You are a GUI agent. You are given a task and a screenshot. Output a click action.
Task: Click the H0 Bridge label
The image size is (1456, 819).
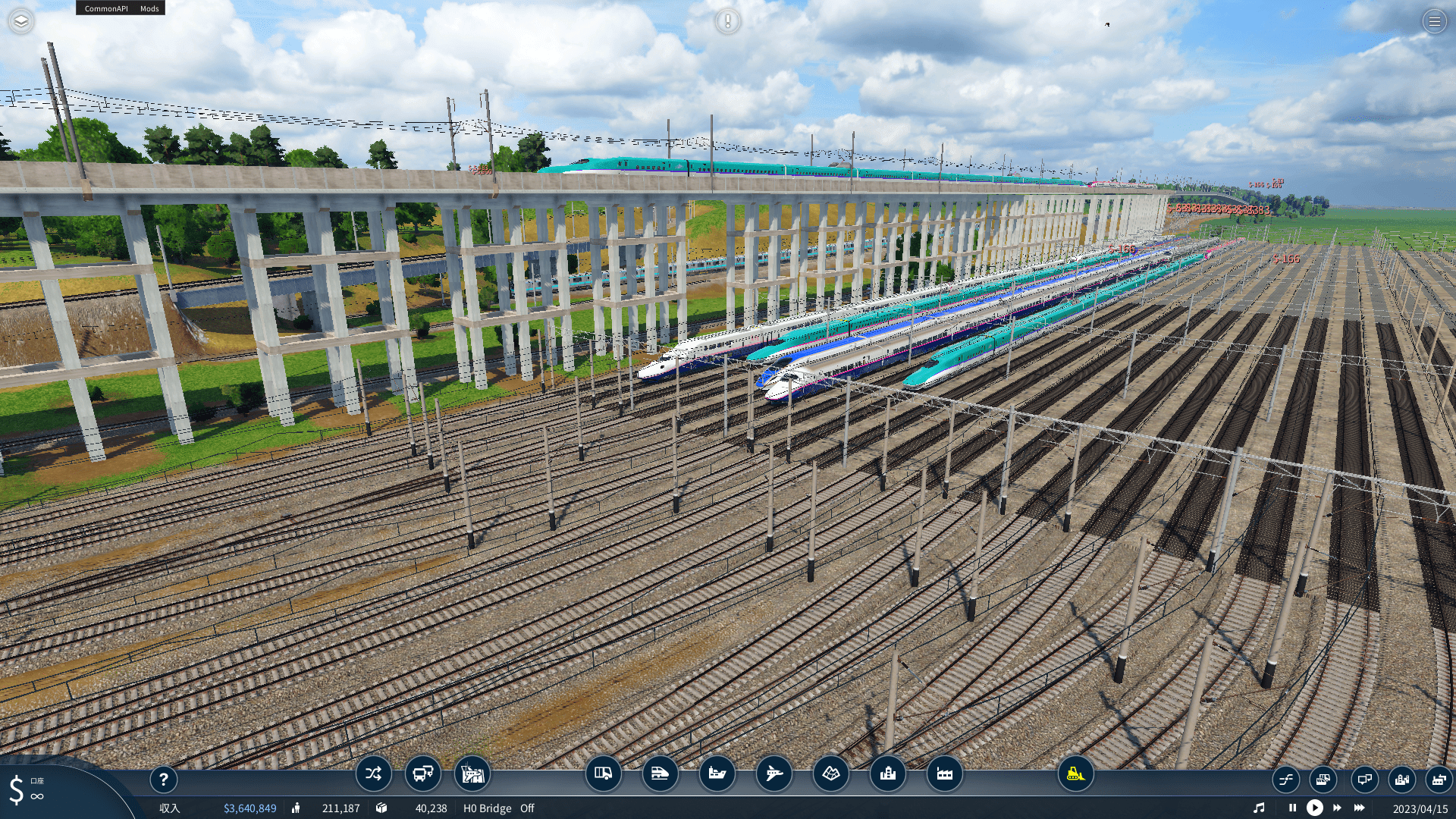click(x=488, y=808)
